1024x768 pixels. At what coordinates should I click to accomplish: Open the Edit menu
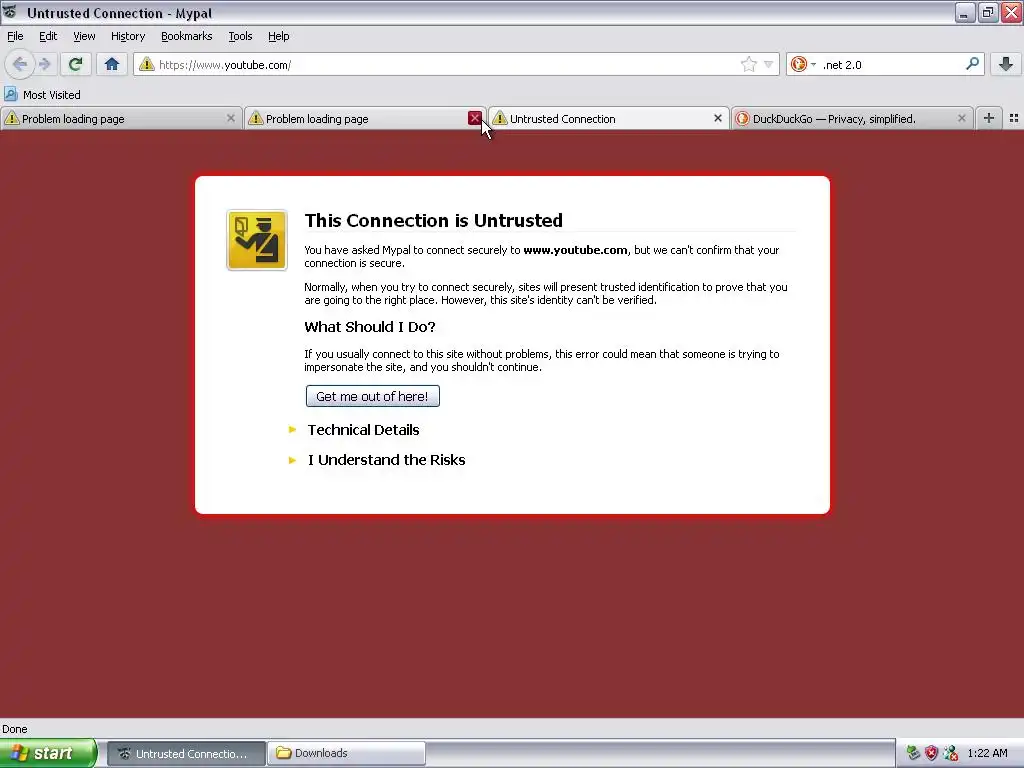[48, 36]
